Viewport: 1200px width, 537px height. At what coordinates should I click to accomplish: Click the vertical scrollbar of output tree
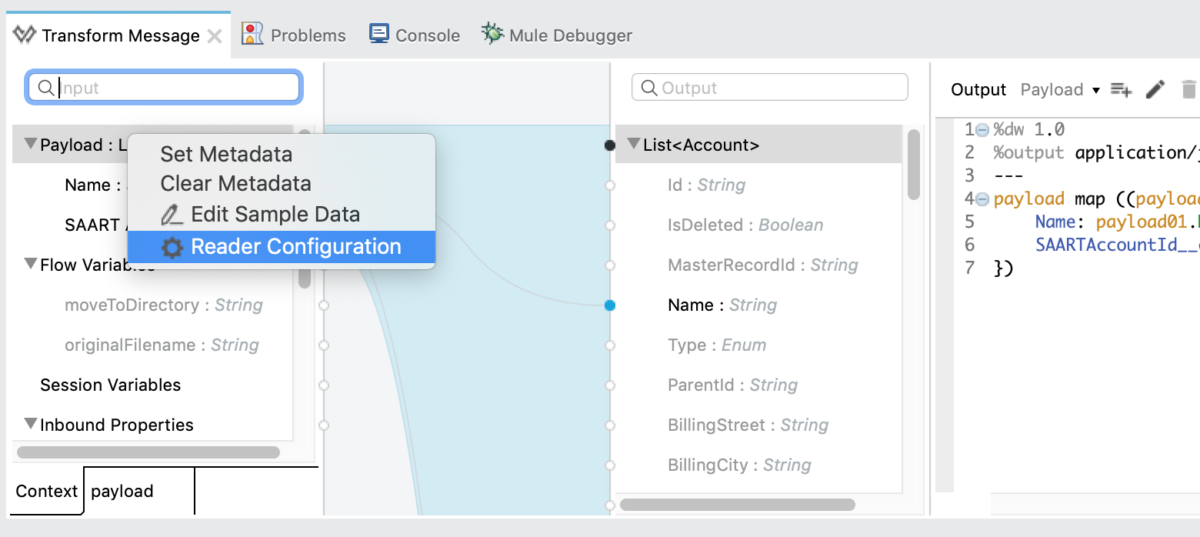(913, 165)
